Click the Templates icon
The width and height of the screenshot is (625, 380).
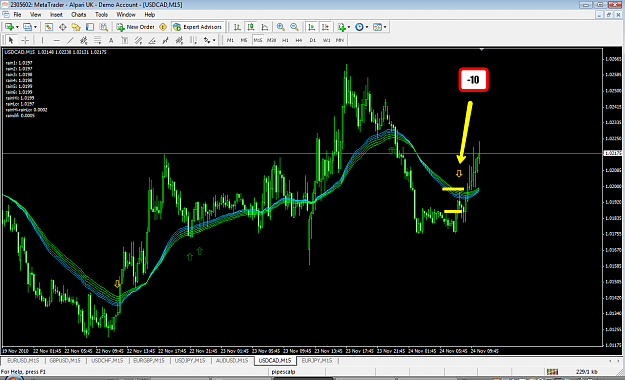pyautogui.click(x=377, y=27)
